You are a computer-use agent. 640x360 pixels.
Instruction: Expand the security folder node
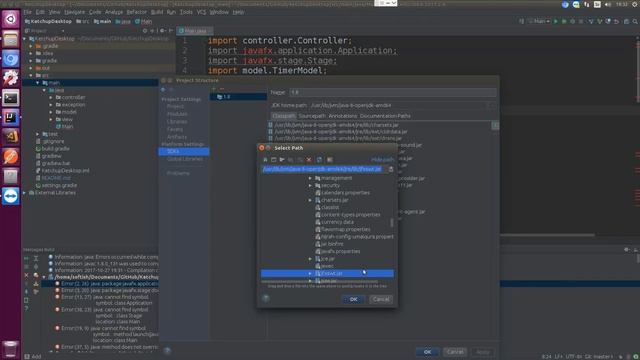[x=310, y=186]
